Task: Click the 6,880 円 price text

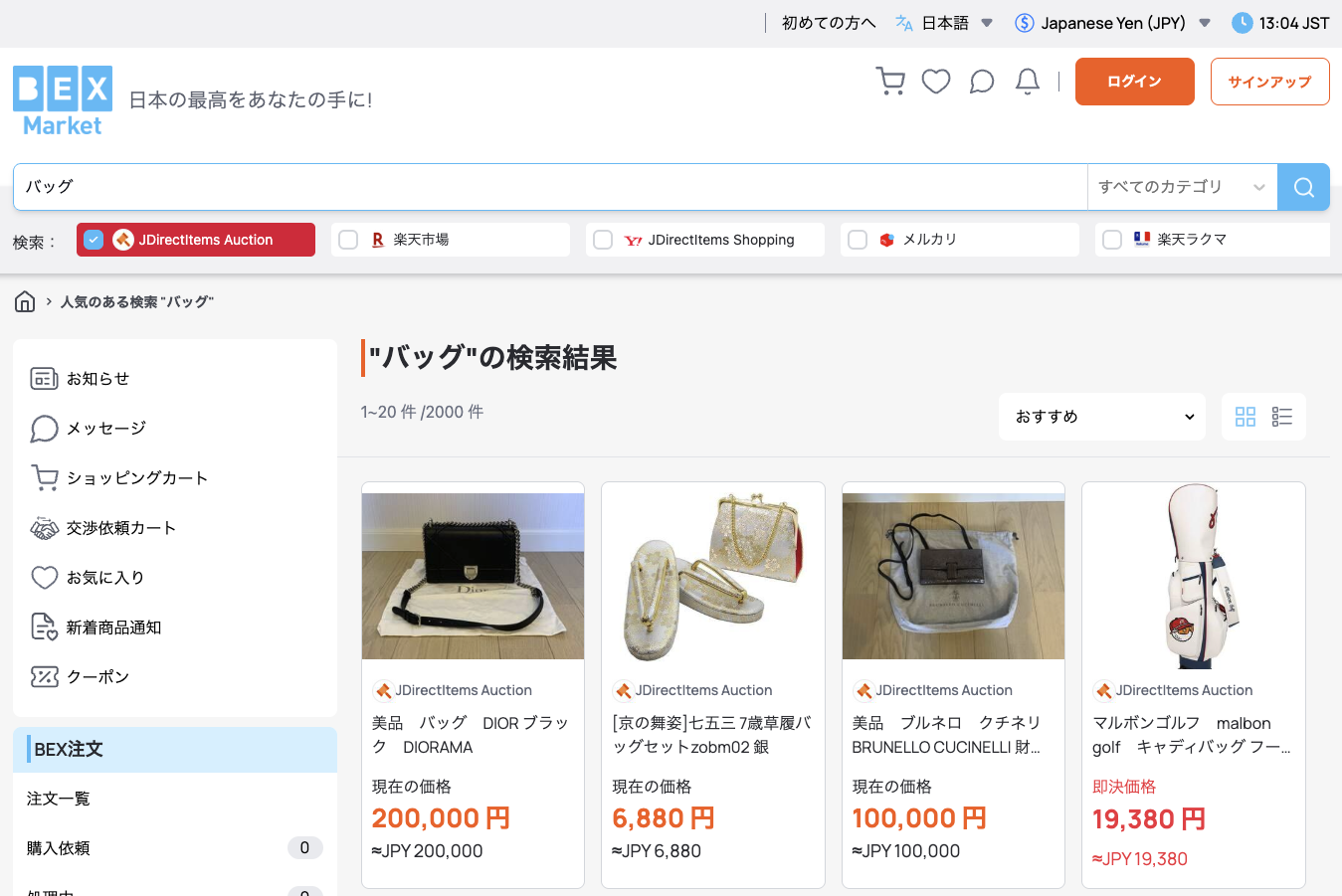Action: tap(664, 818)
